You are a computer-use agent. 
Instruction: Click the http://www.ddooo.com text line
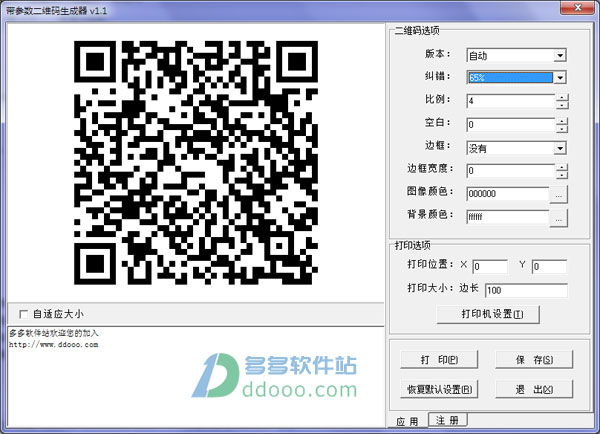click(x=54, y=344)
